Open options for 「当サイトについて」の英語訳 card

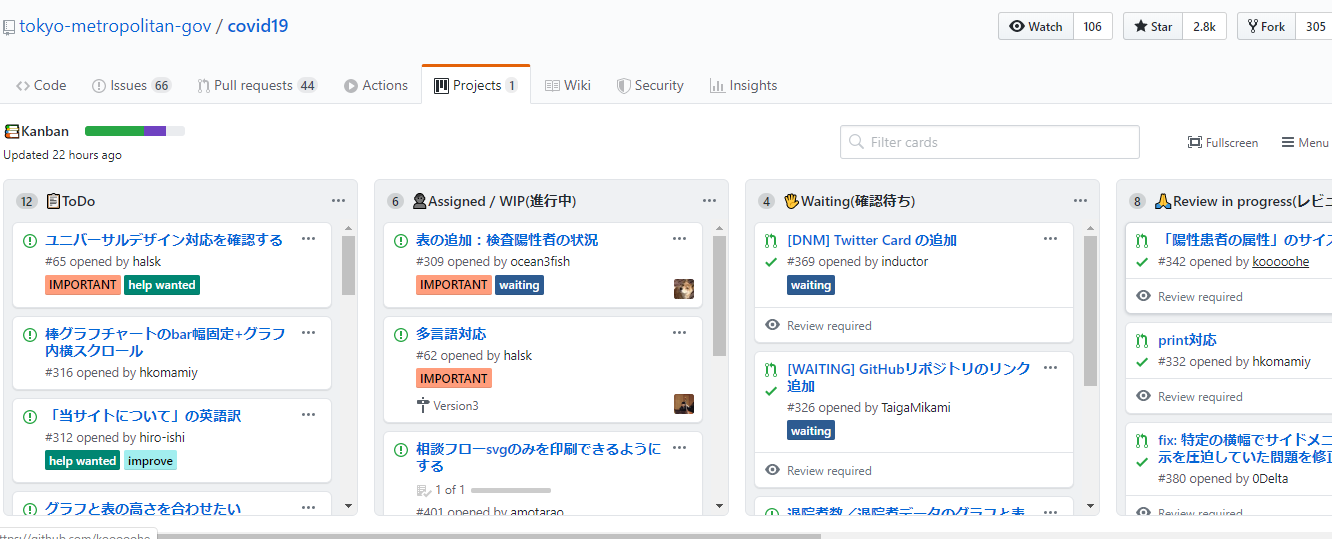[308, 414]
